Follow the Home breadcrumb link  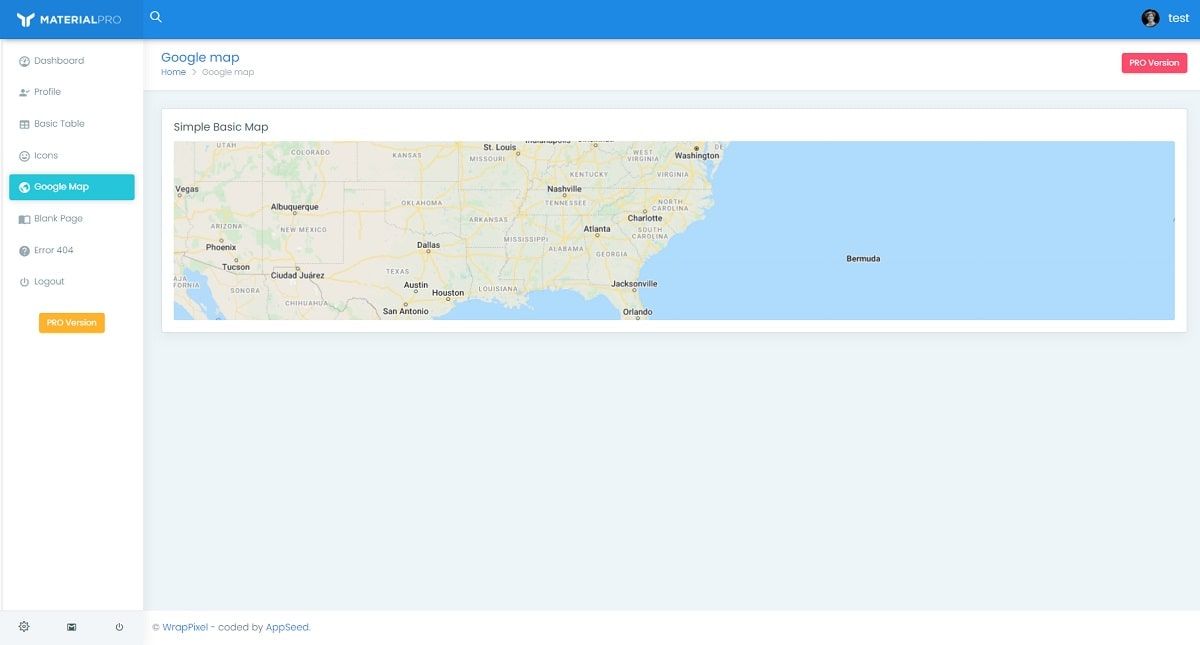pyautogui.click(x=173, y=72)
